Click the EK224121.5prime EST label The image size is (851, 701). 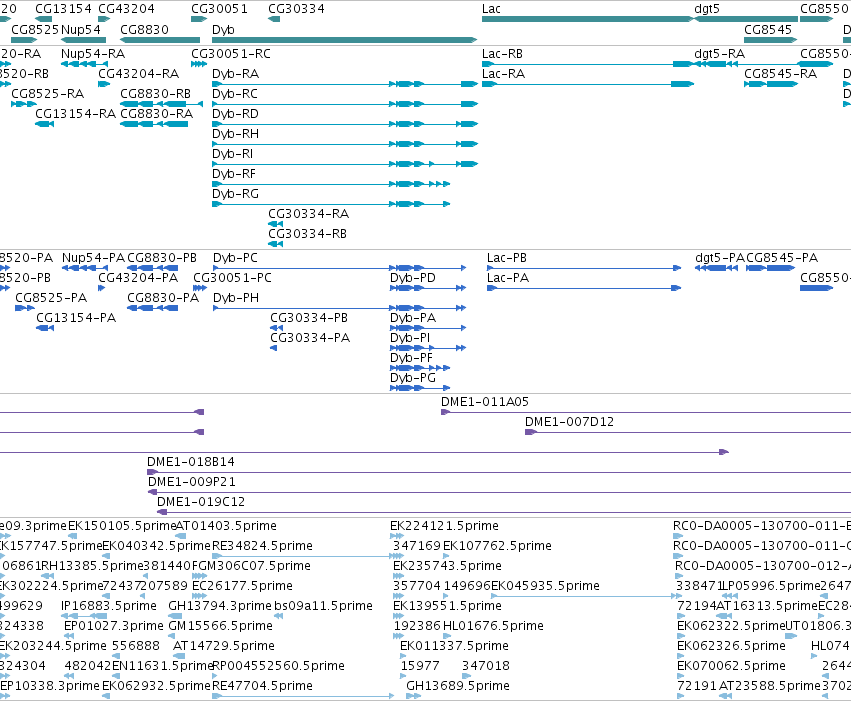tap(444, 526)
